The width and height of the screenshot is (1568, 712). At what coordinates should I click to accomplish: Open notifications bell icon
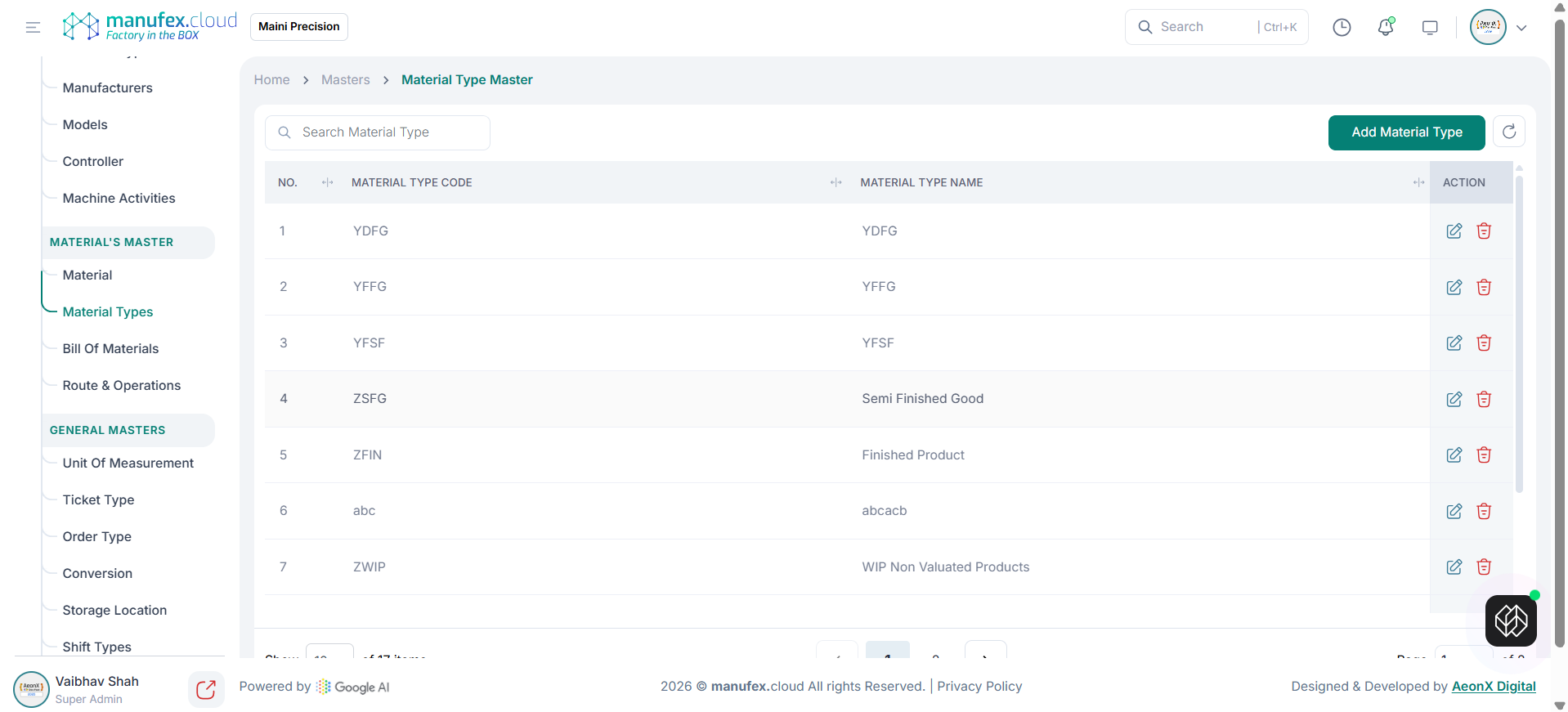1386,28
